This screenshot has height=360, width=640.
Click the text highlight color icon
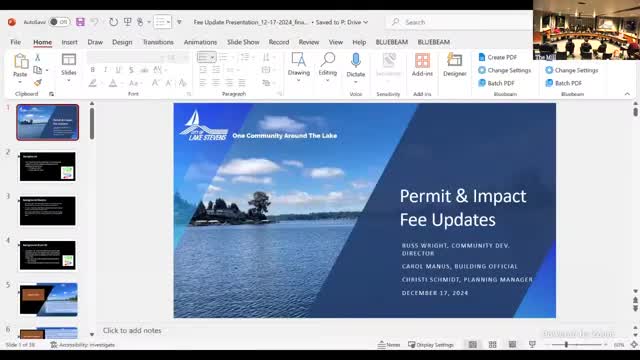(93, 83)
